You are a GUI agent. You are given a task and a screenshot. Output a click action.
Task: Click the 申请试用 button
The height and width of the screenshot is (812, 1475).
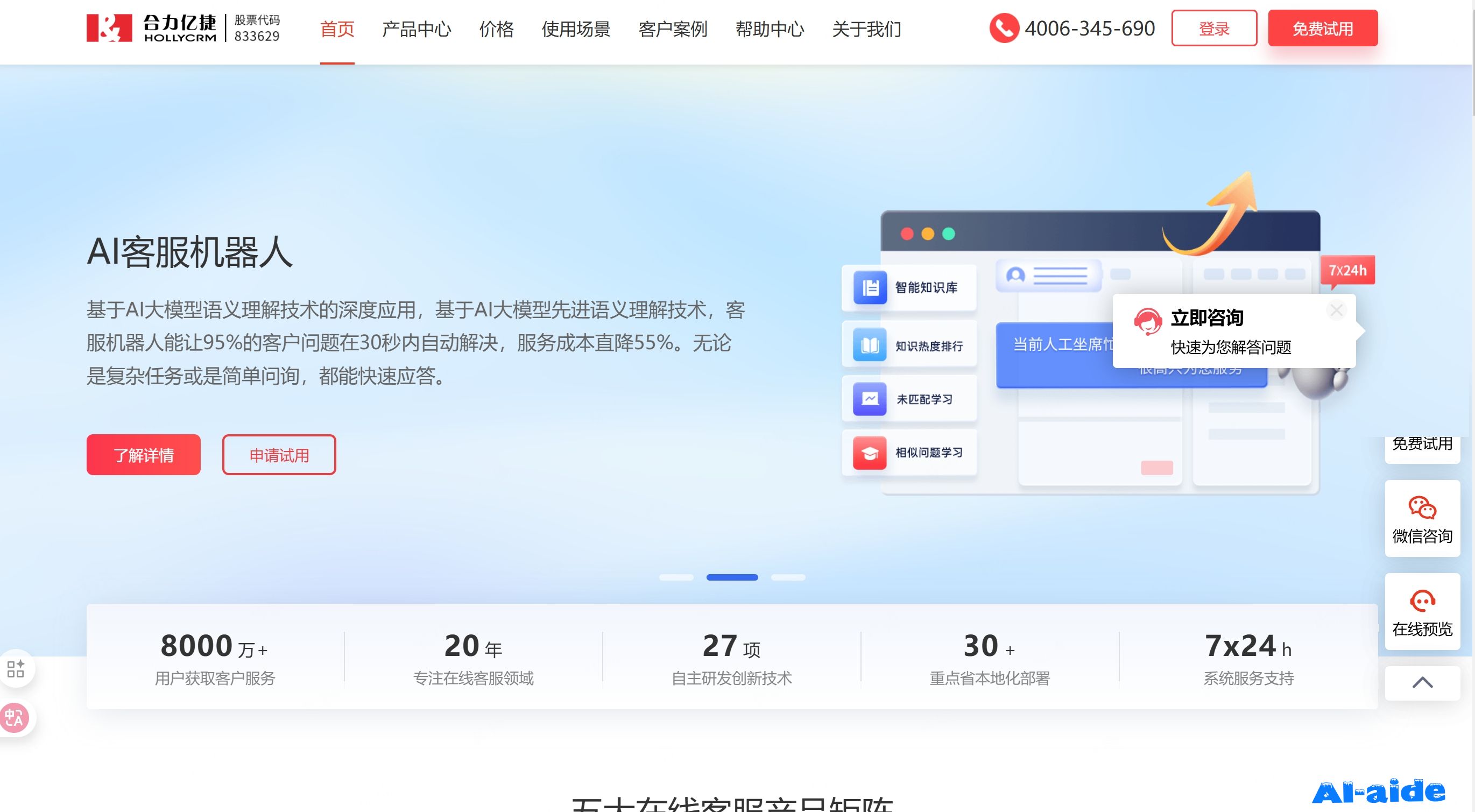pos(279,455)
